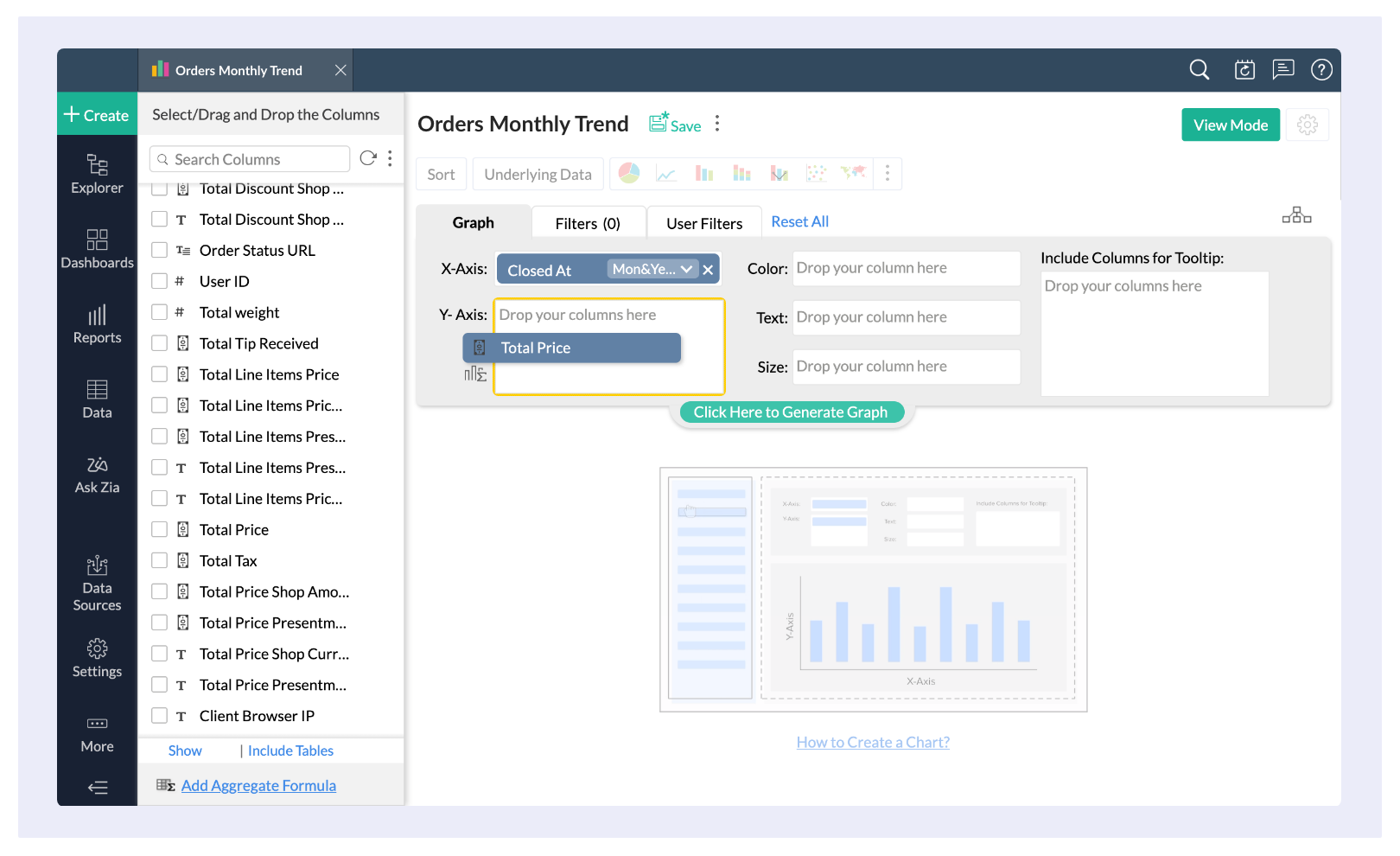1400x856 pixels.
Task: Open the help question mark icon
Action: (1321, 70)
